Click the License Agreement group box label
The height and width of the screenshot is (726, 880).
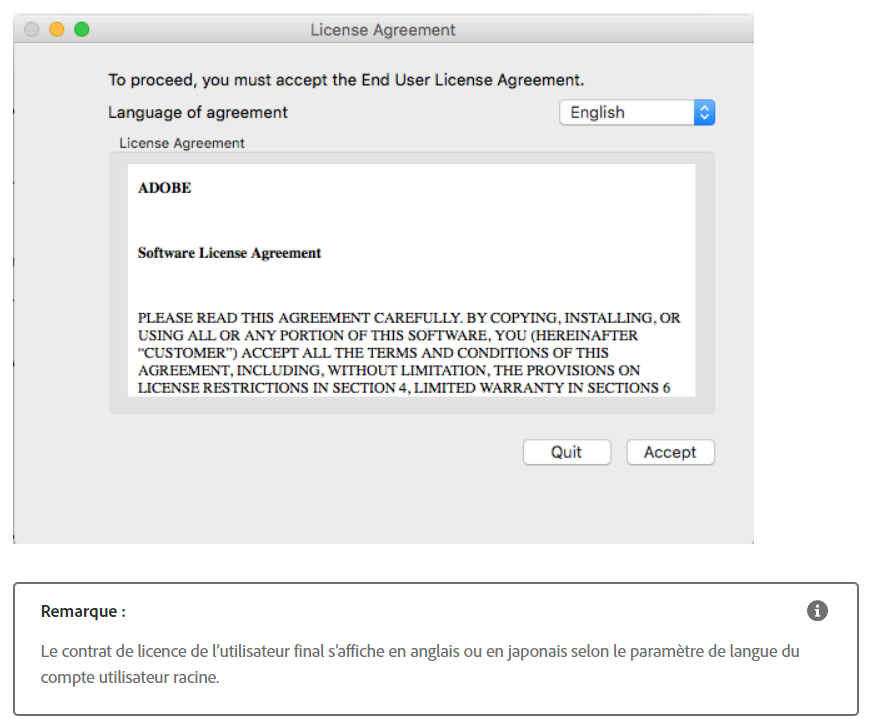click(x=182, y=143)
